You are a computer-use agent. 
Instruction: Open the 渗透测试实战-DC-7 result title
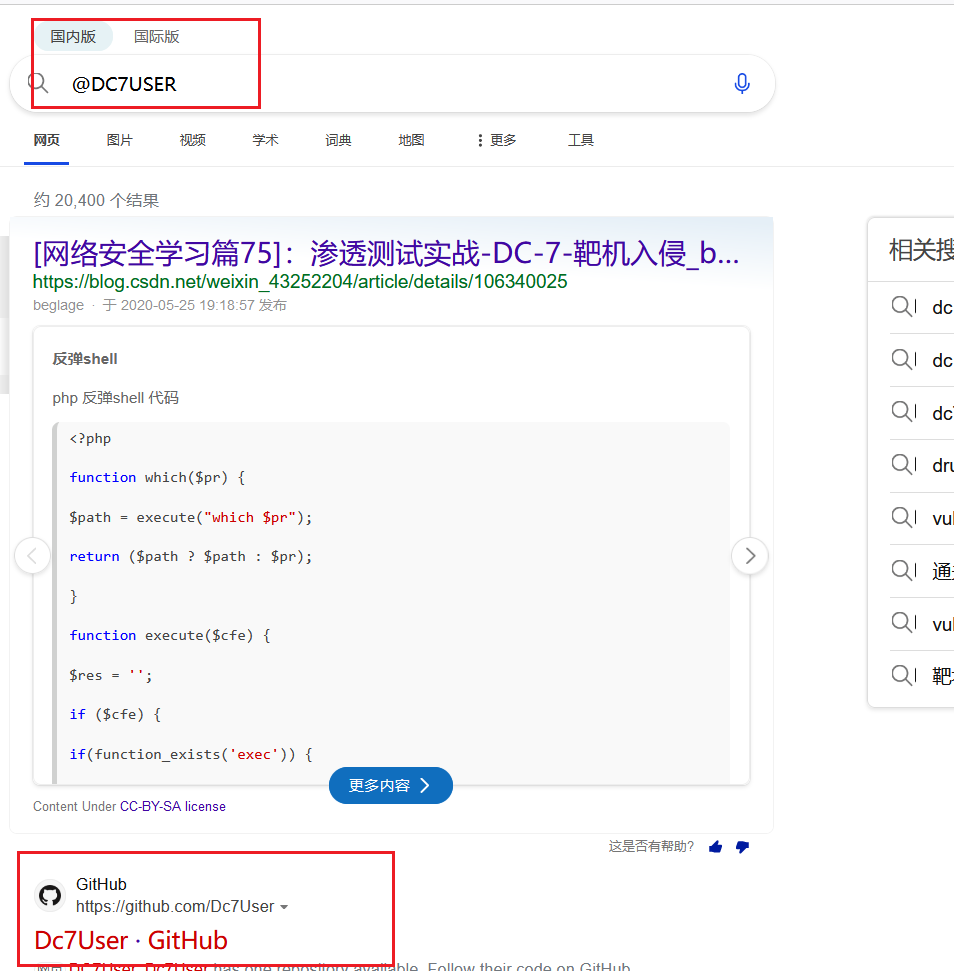pyautogui.click(x=386, y=253)
